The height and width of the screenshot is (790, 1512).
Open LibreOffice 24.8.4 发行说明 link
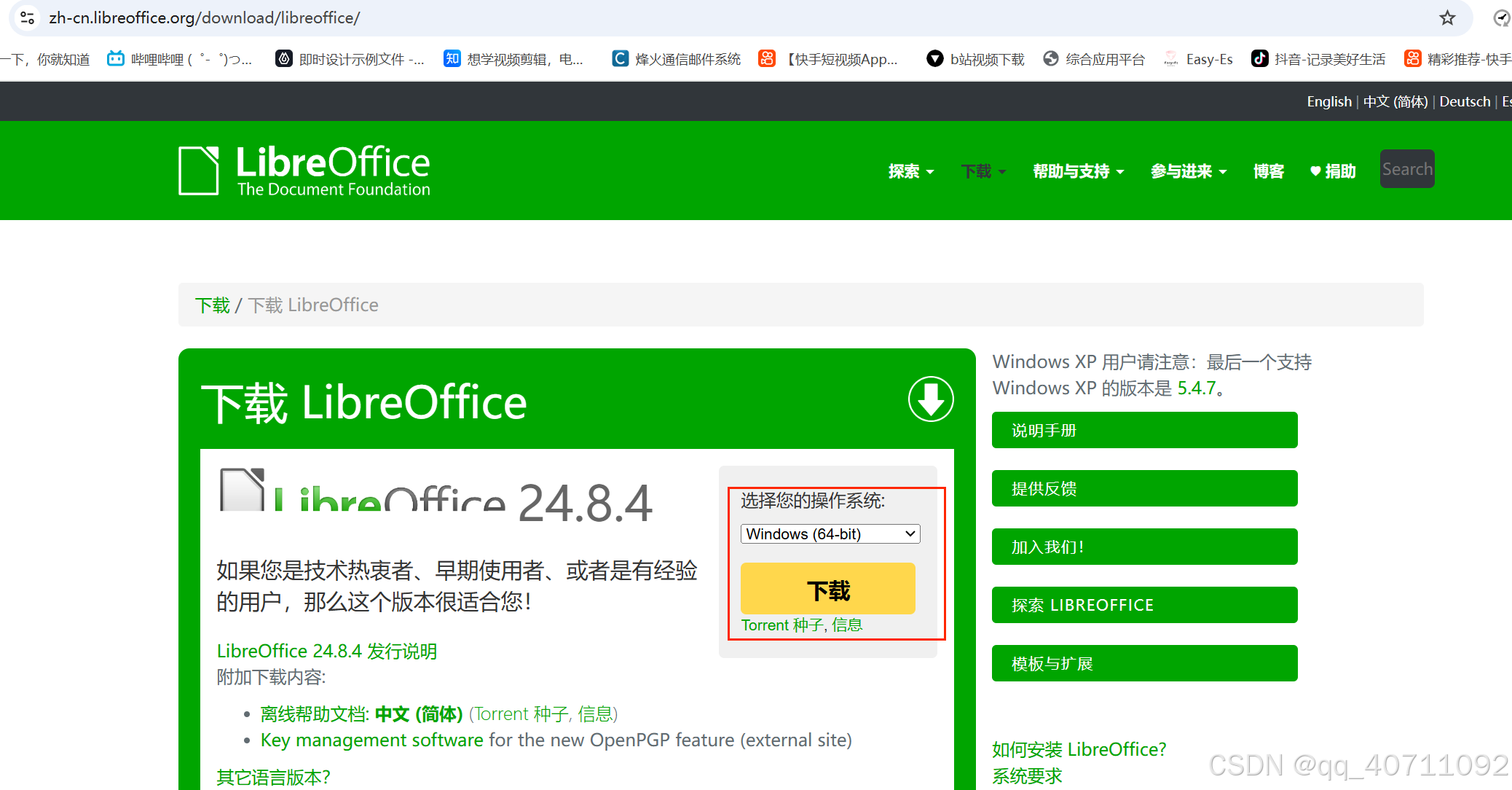click(x=327, y=651)
